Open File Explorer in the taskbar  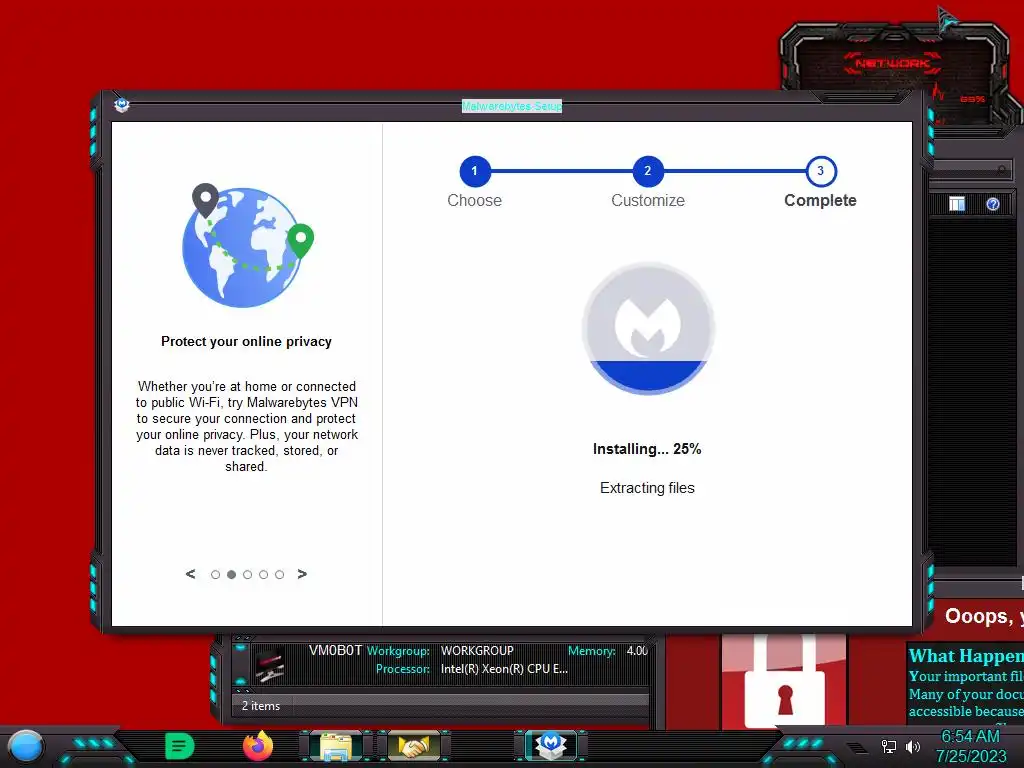(x=336, y=746)
